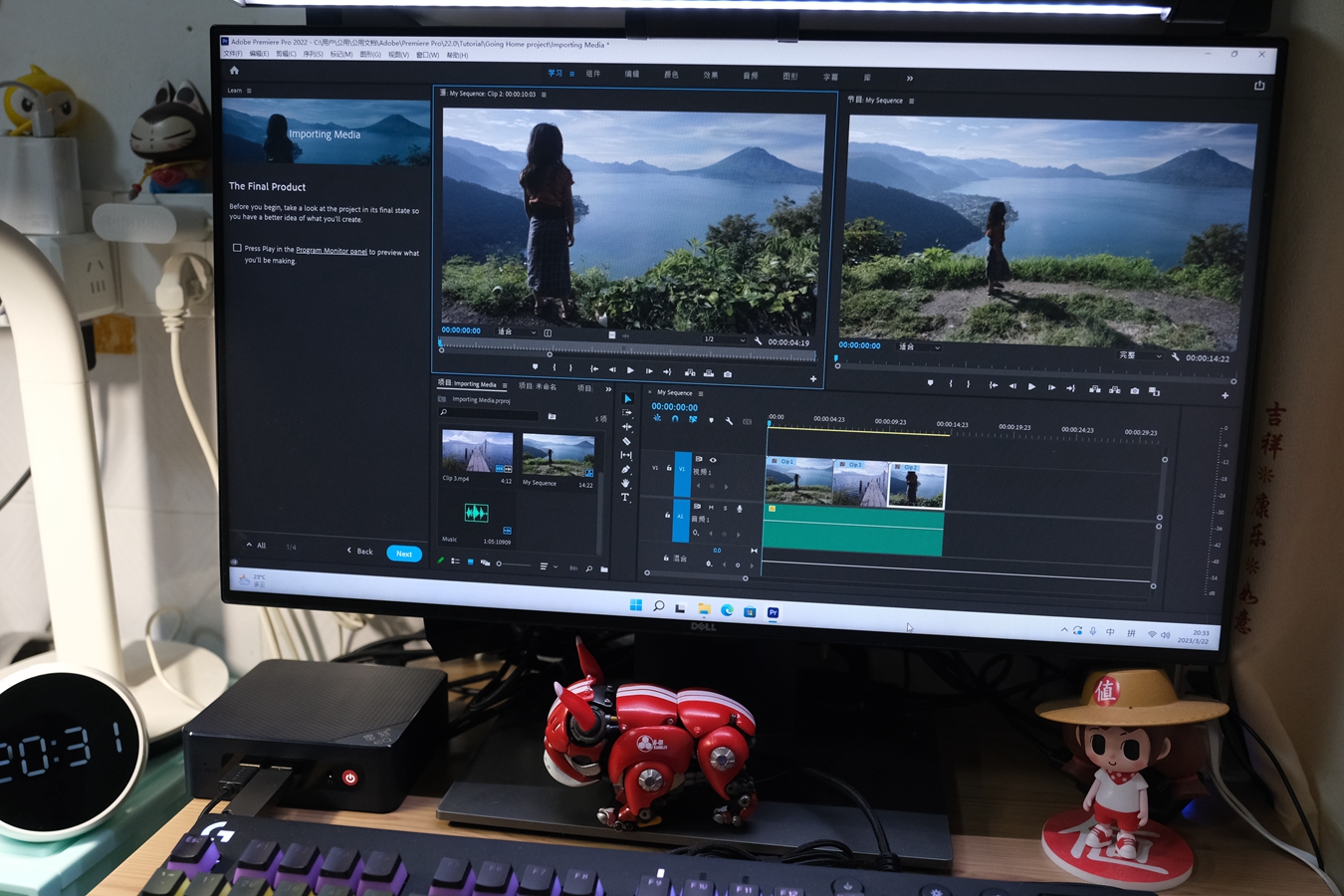This screenshot has width=1344, height=896.
Task: Click the Home icon in Premiere
Action: coord(234,71)
